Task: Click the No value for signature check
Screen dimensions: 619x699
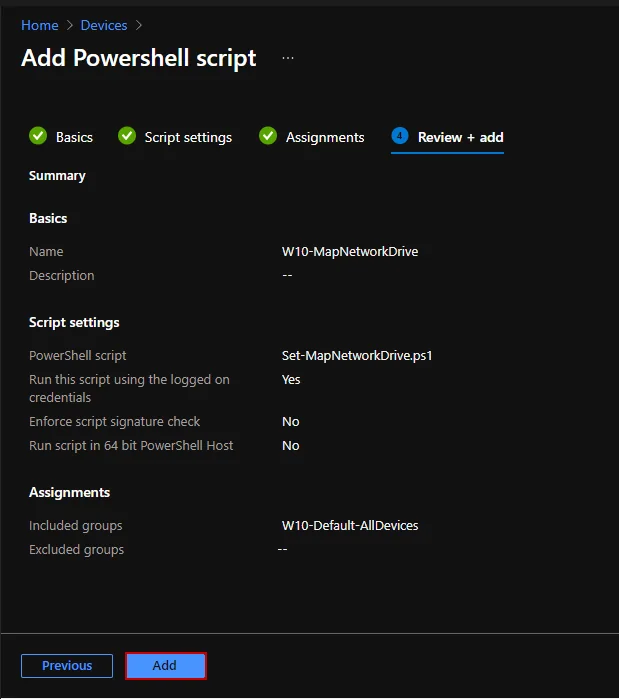Action: point(291,421)
